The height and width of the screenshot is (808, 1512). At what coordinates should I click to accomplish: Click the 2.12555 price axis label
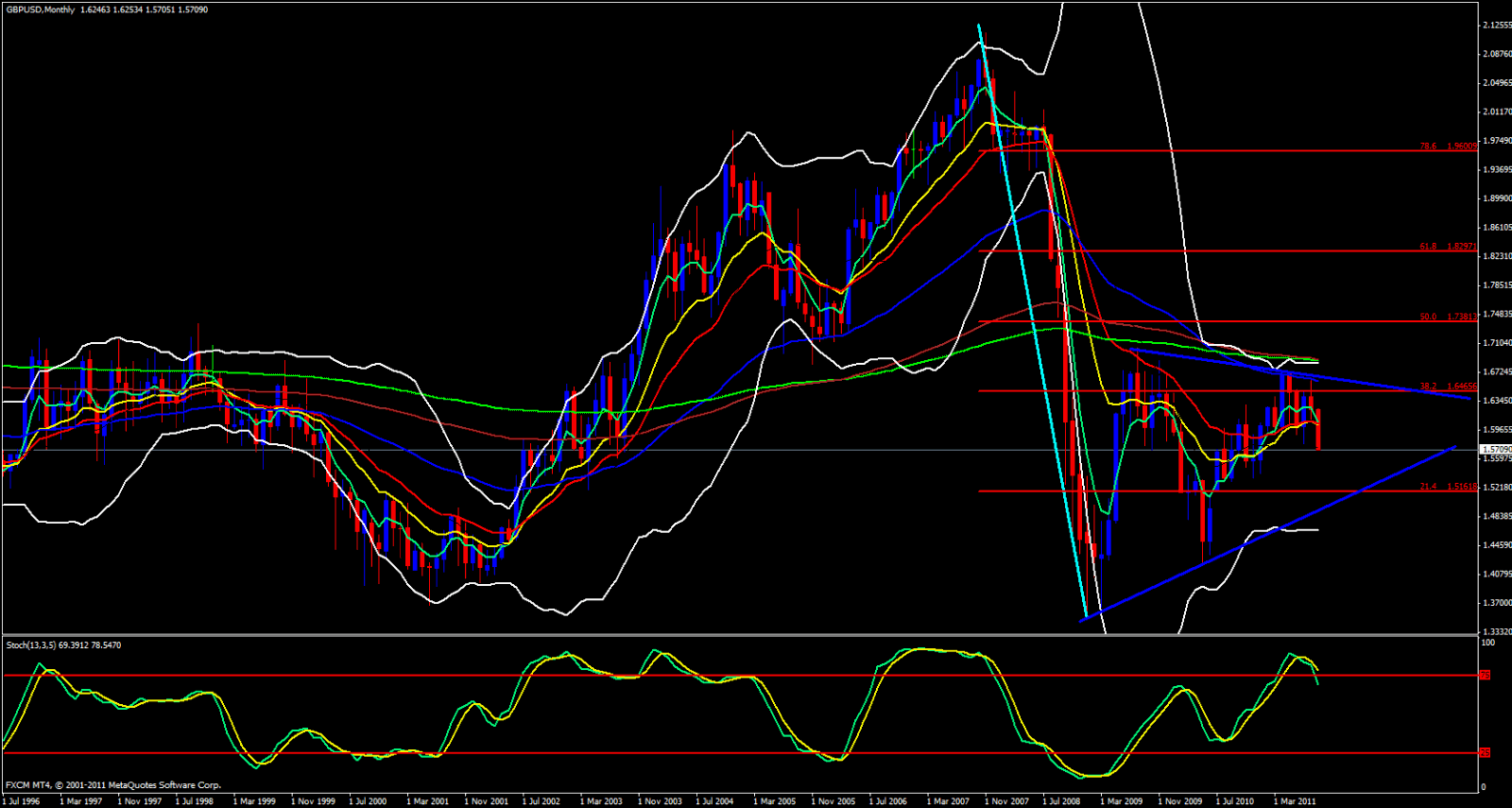point(1497,25)
